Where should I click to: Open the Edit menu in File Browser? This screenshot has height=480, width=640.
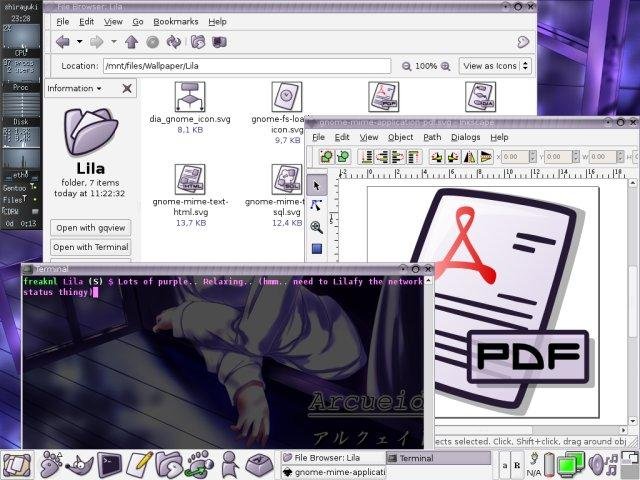pos(87,22)
